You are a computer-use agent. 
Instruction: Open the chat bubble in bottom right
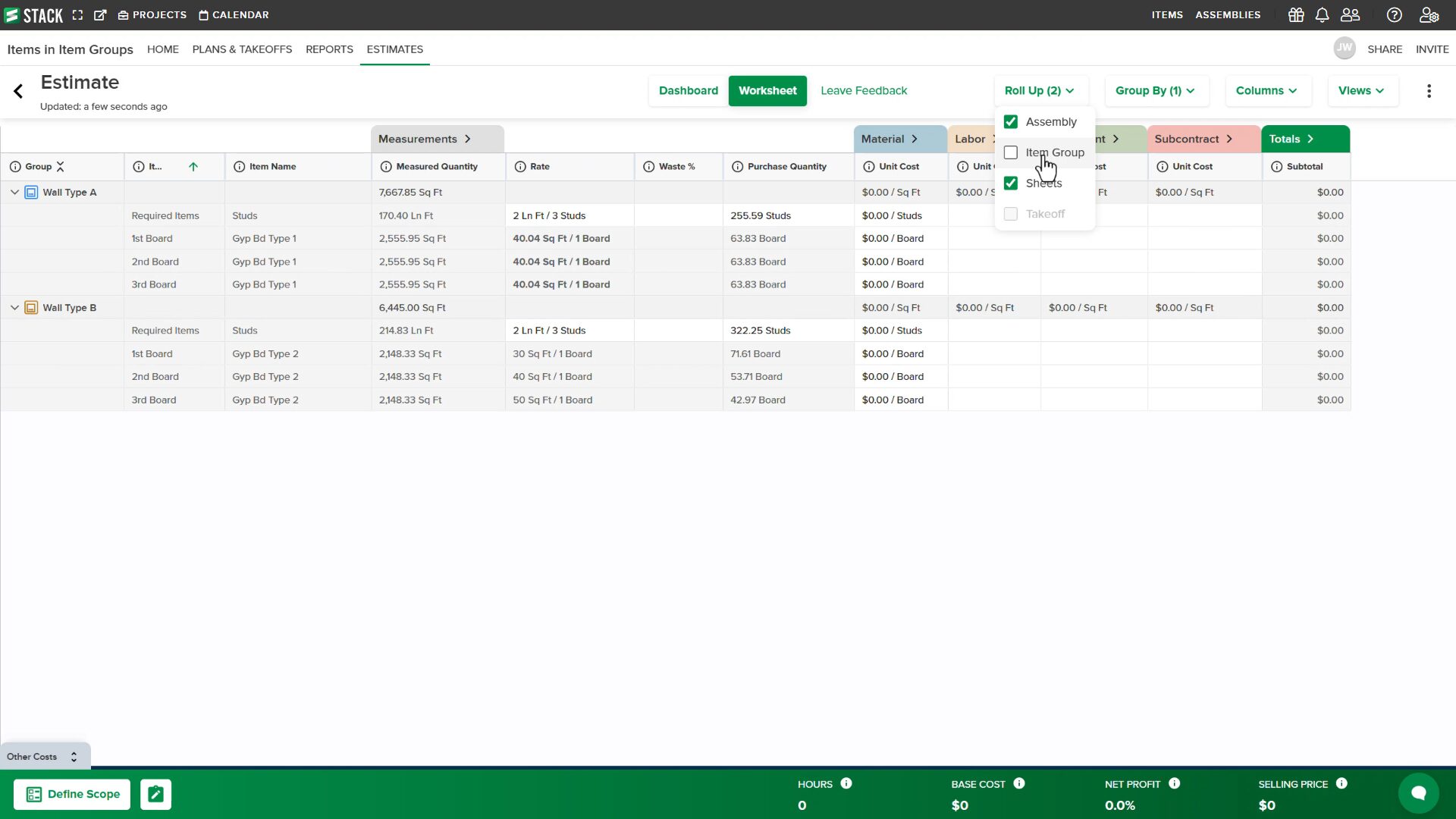(1419, 793)
